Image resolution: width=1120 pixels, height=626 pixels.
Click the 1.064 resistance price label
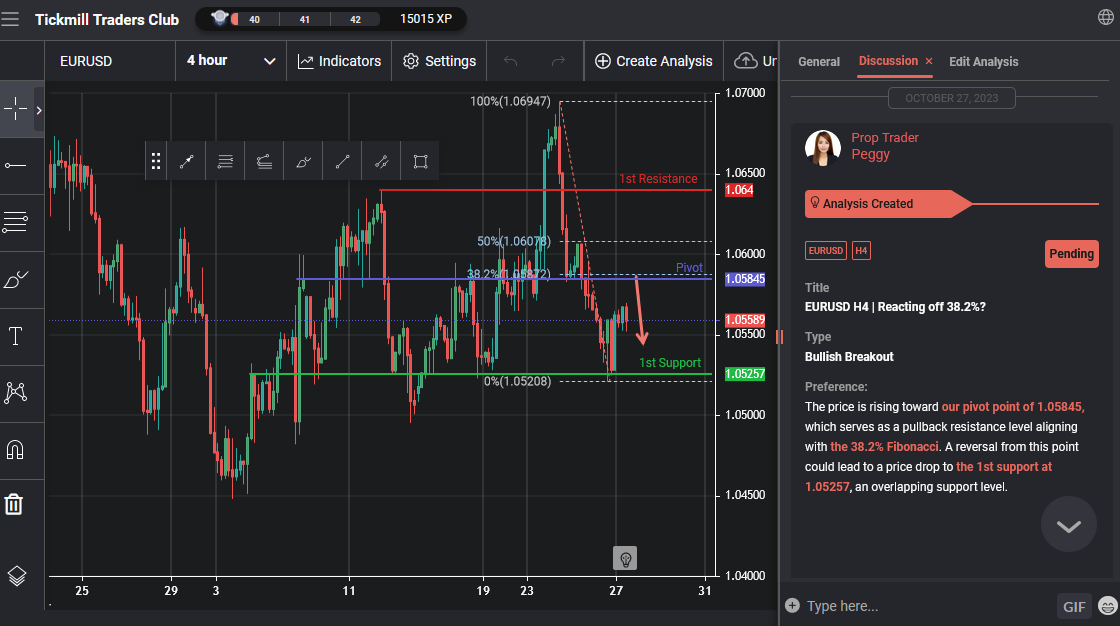click(x=739, y=190)
